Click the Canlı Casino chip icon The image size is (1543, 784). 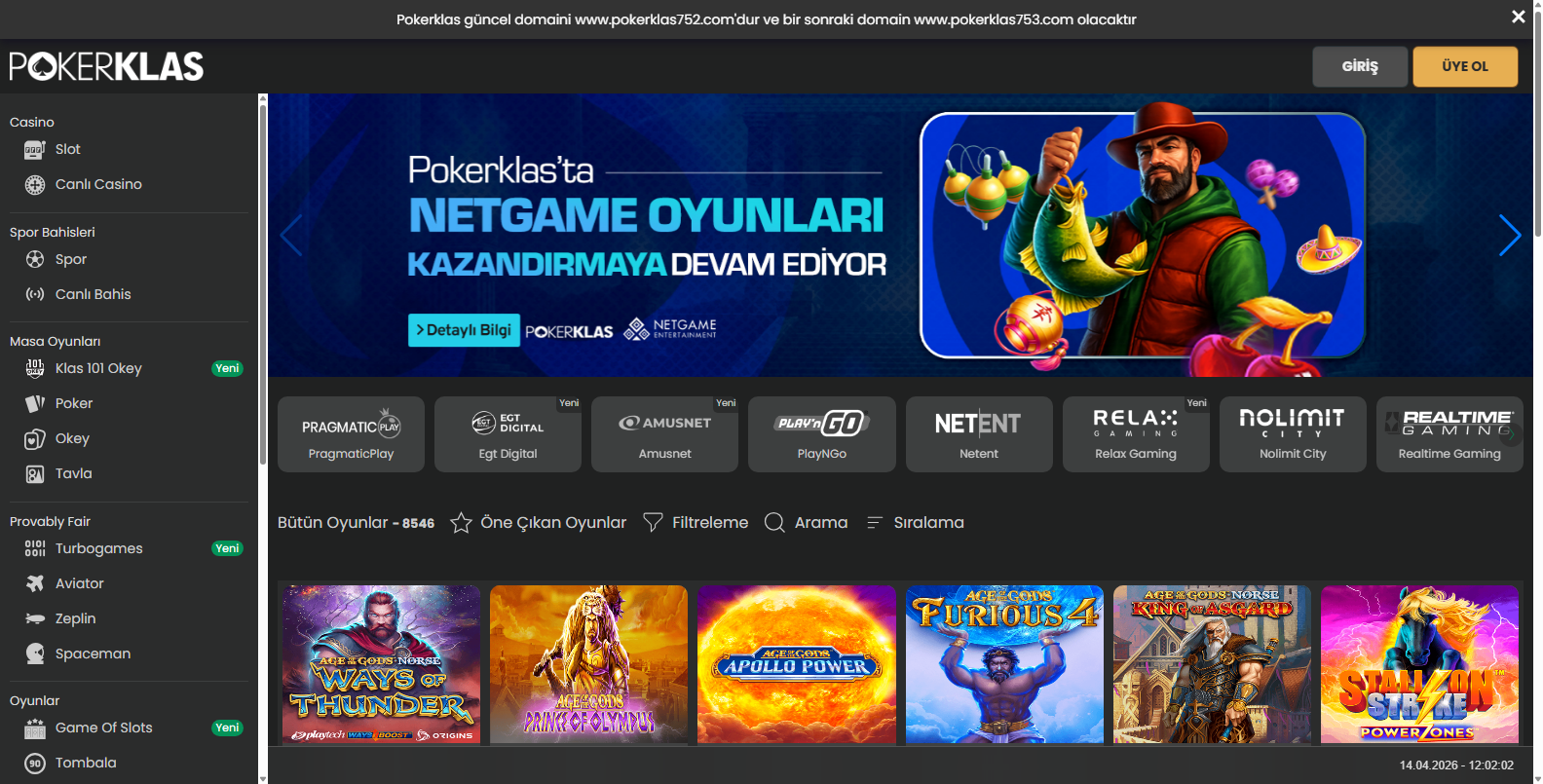(x=35, y=185)
